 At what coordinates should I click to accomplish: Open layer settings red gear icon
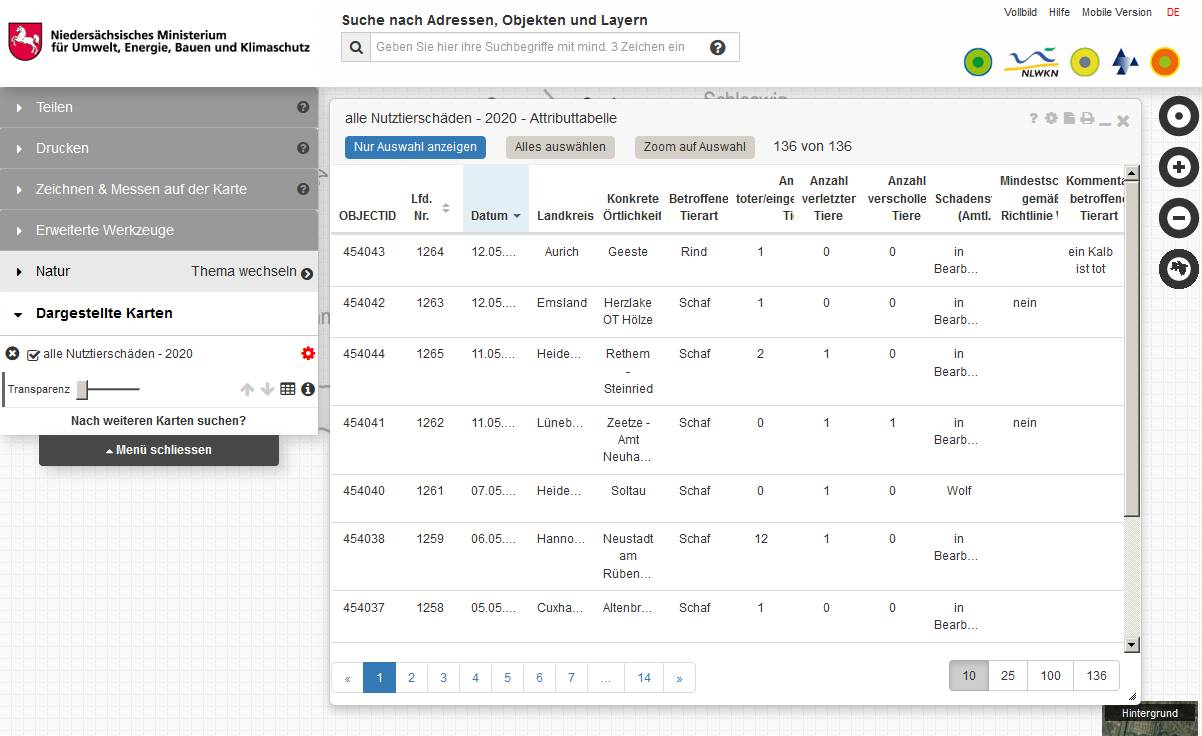click(x=308, y=354)
